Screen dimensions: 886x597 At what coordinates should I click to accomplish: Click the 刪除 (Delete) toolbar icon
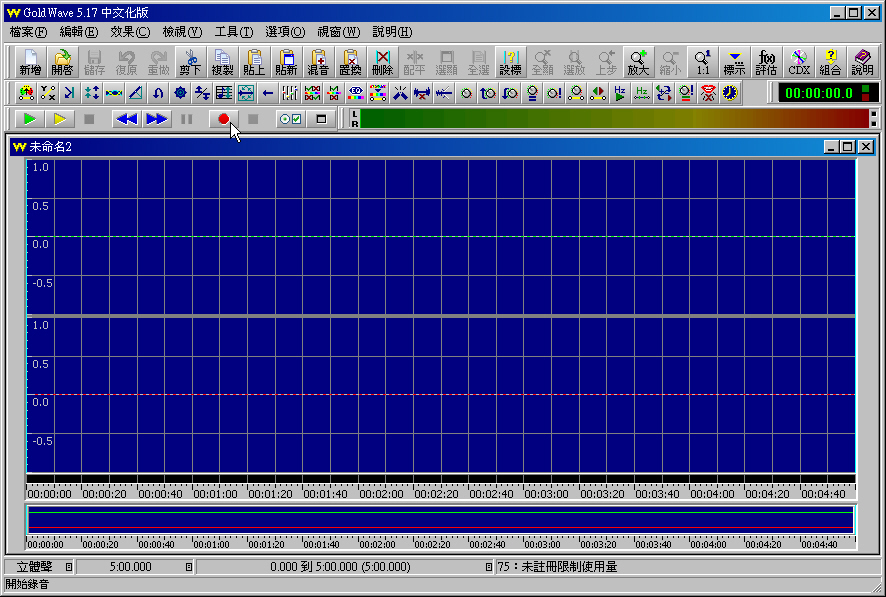(x=382, y=62)
